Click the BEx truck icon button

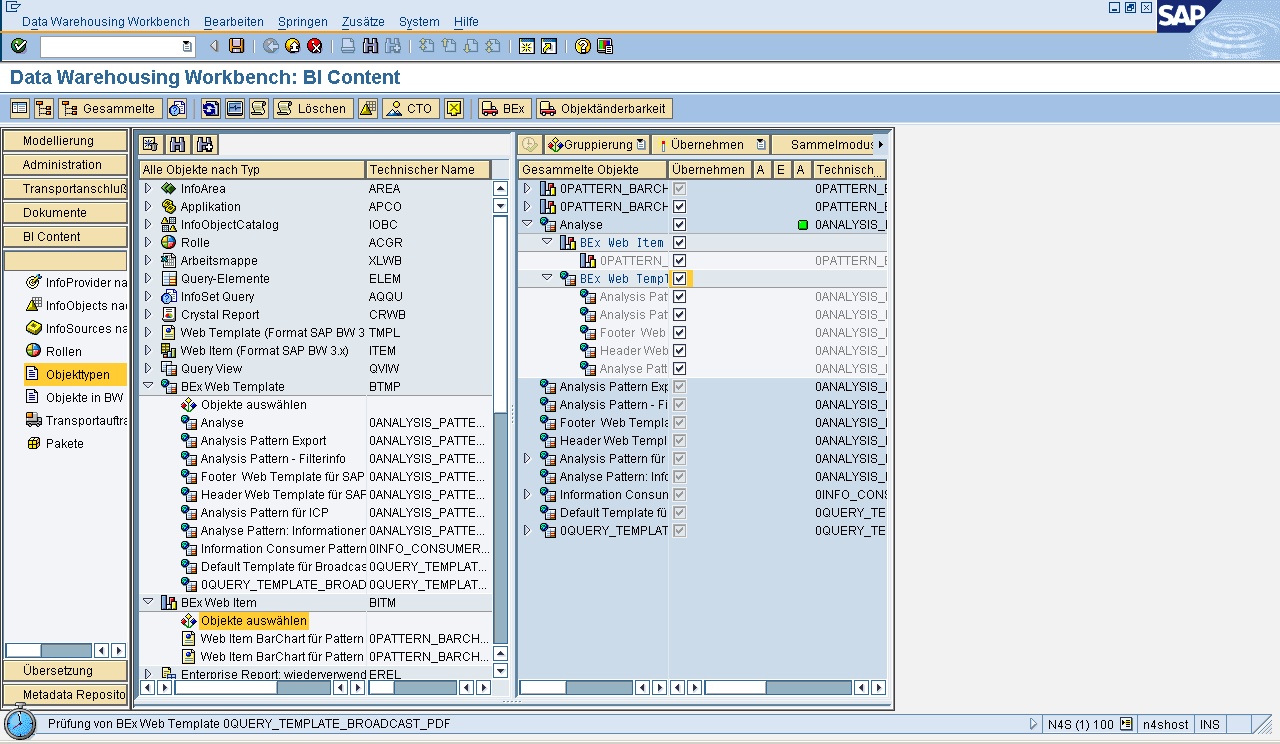click(x=504, y=109)
